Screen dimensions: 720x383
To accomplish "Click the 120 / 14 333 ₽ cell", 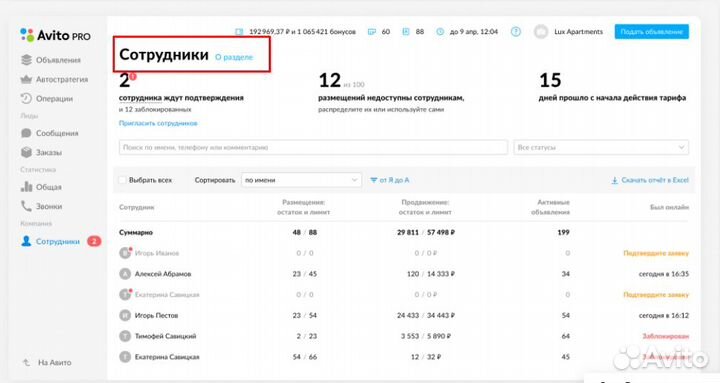I will [431, 274].
